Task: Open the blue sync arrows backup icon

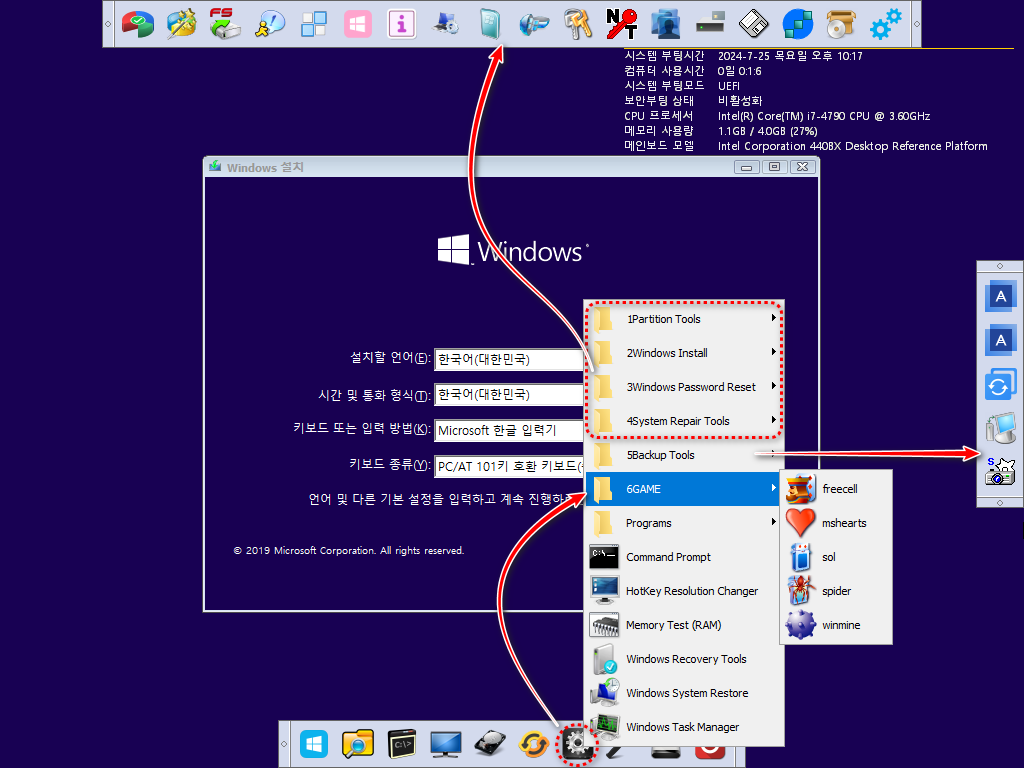Action: coord(1000,385)
